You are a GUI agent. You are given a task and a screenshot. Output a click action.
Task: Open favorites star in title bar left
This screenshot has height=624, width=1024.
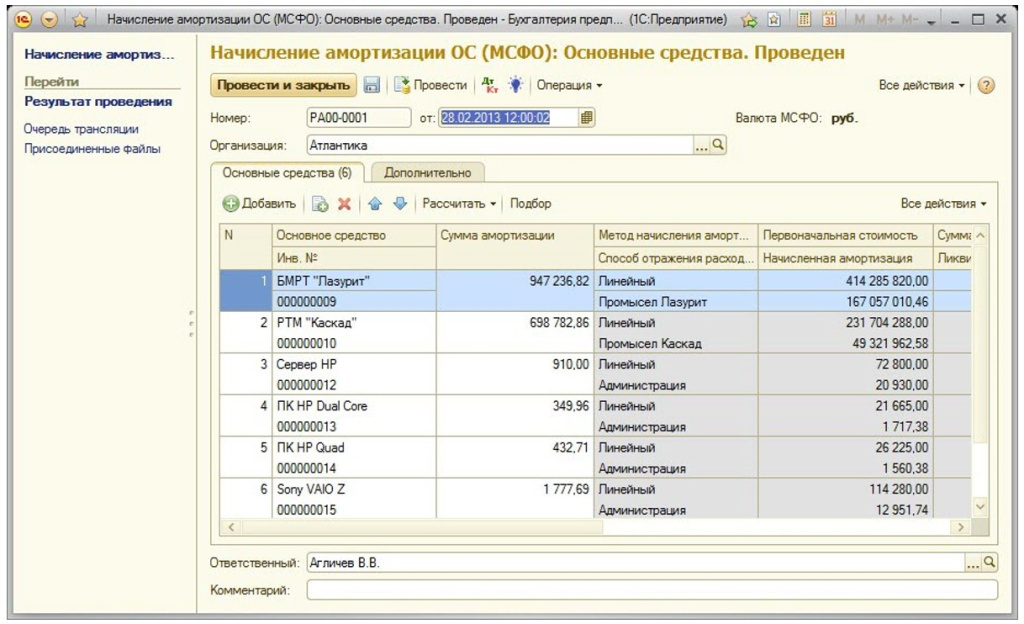point(80,20)
